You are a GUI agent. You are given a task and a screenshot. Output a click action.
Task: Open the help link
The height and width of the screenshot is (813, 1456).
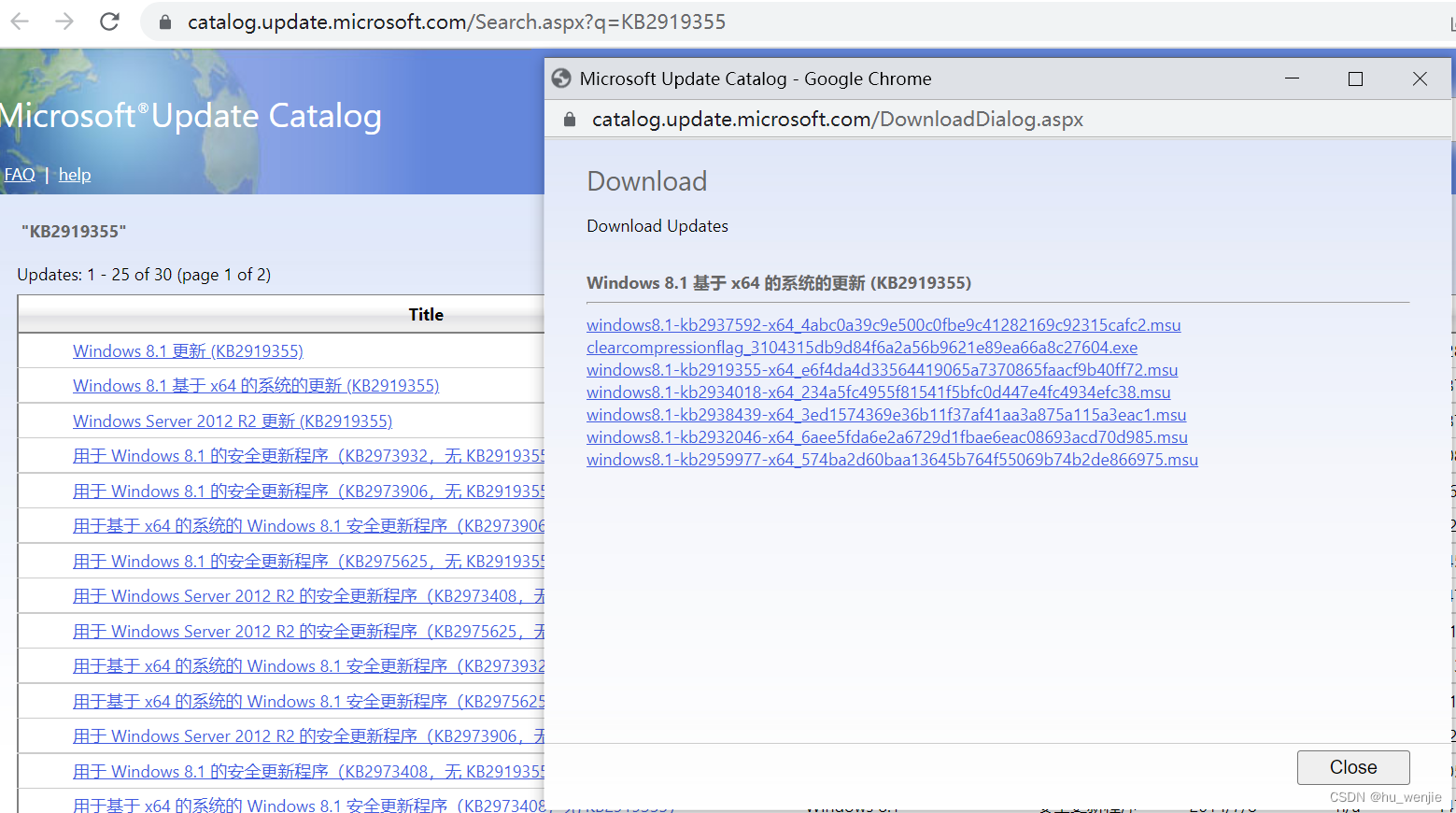click(x=75, y=175)
